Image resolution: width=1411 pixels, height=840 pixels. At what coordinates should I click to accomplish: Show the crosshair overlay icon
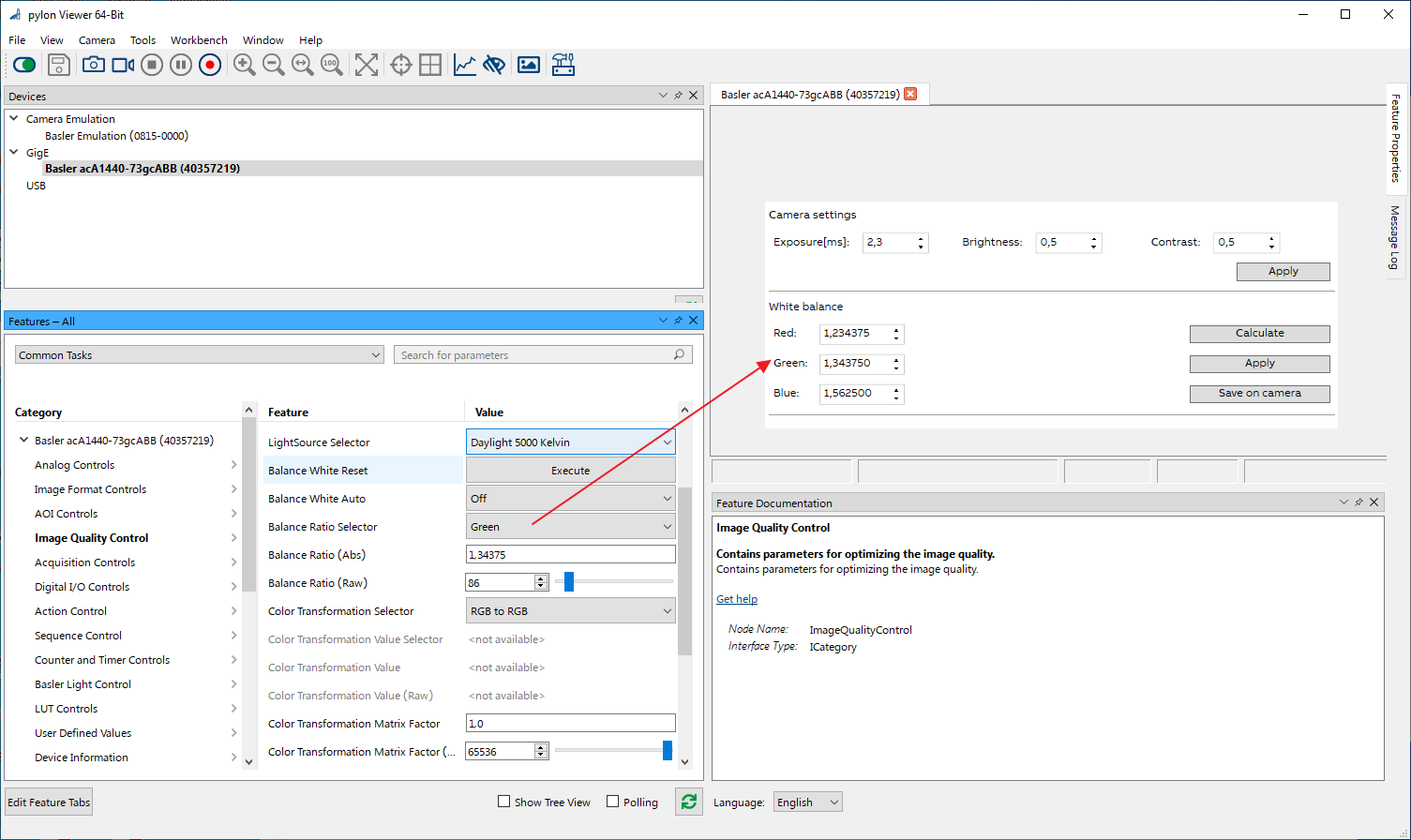point(401,65)
